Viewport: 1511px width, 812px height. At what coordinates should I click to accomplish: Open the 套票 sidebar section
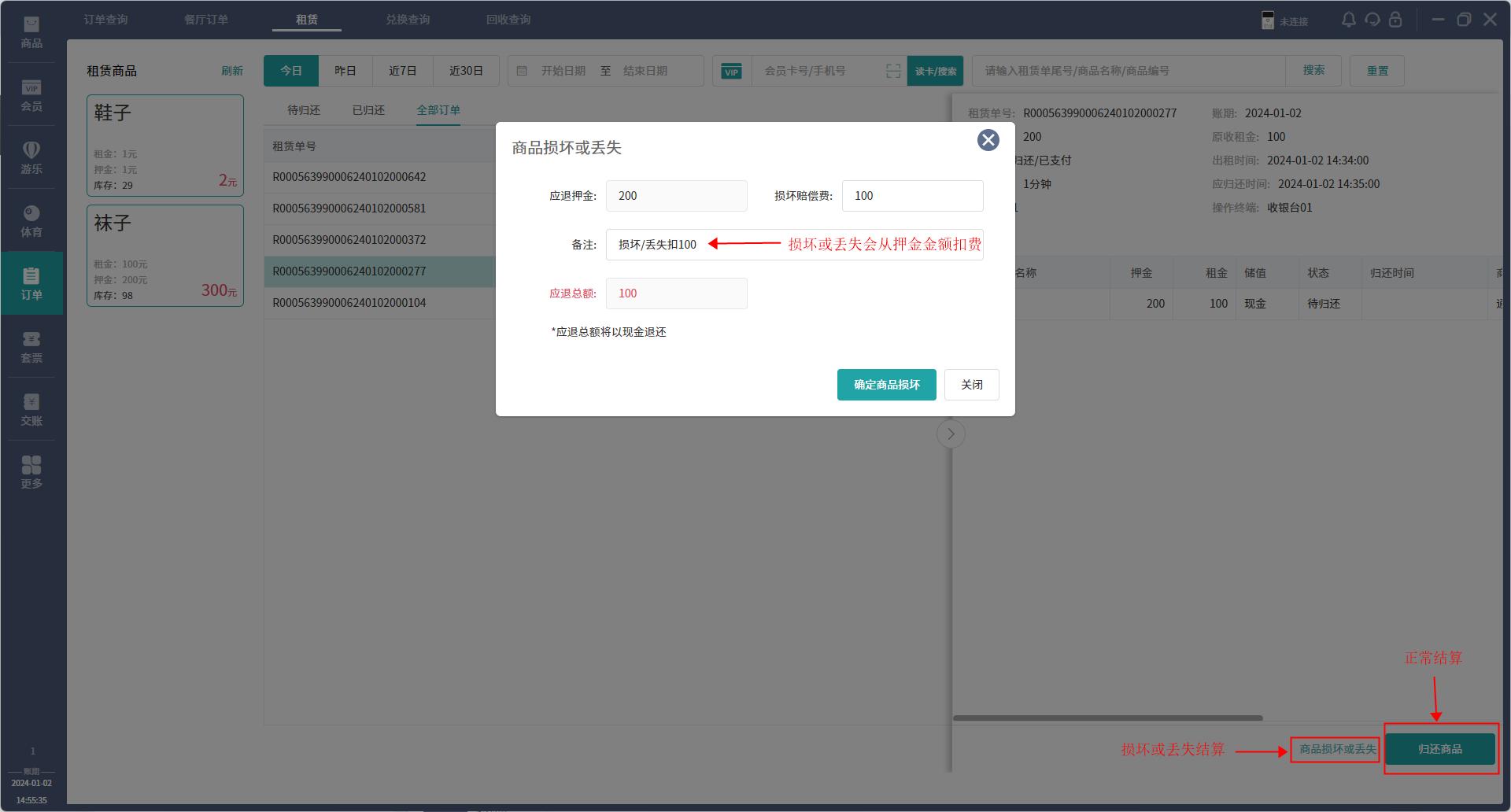point(31,347)
